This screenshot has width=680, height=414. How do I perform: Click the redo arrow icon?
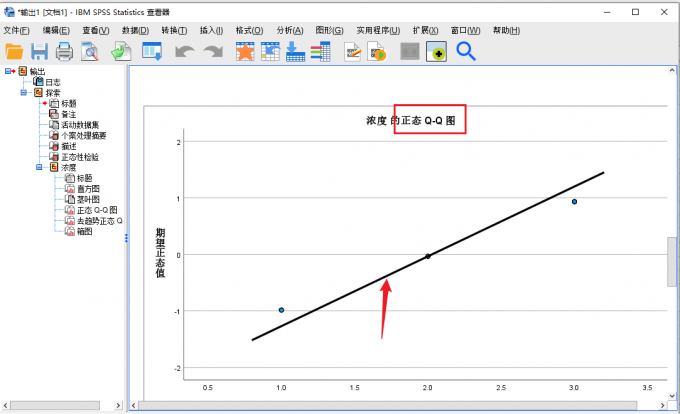(x=213, y=52)
